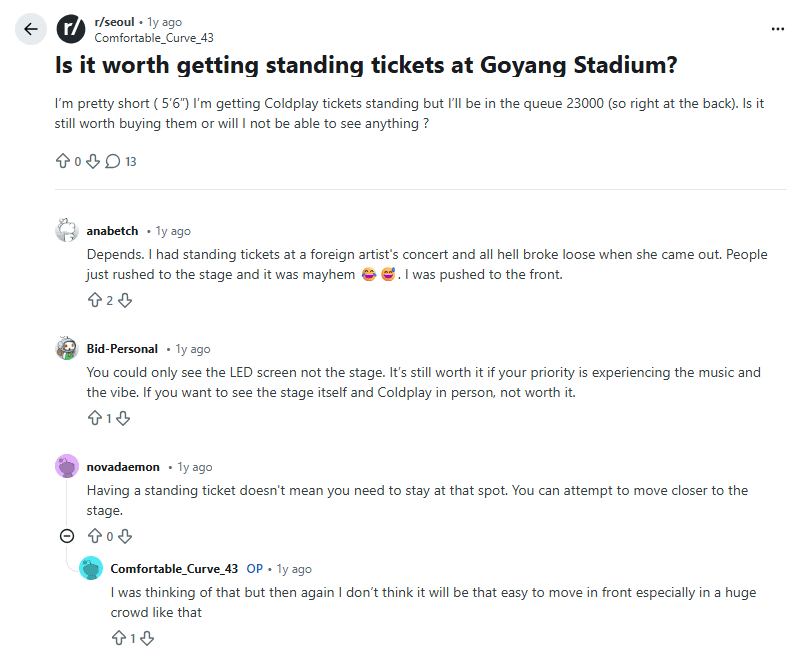Open Bid-Personal's profile
800x659 pixels.
pyautogui.click(x=121, y=348)
